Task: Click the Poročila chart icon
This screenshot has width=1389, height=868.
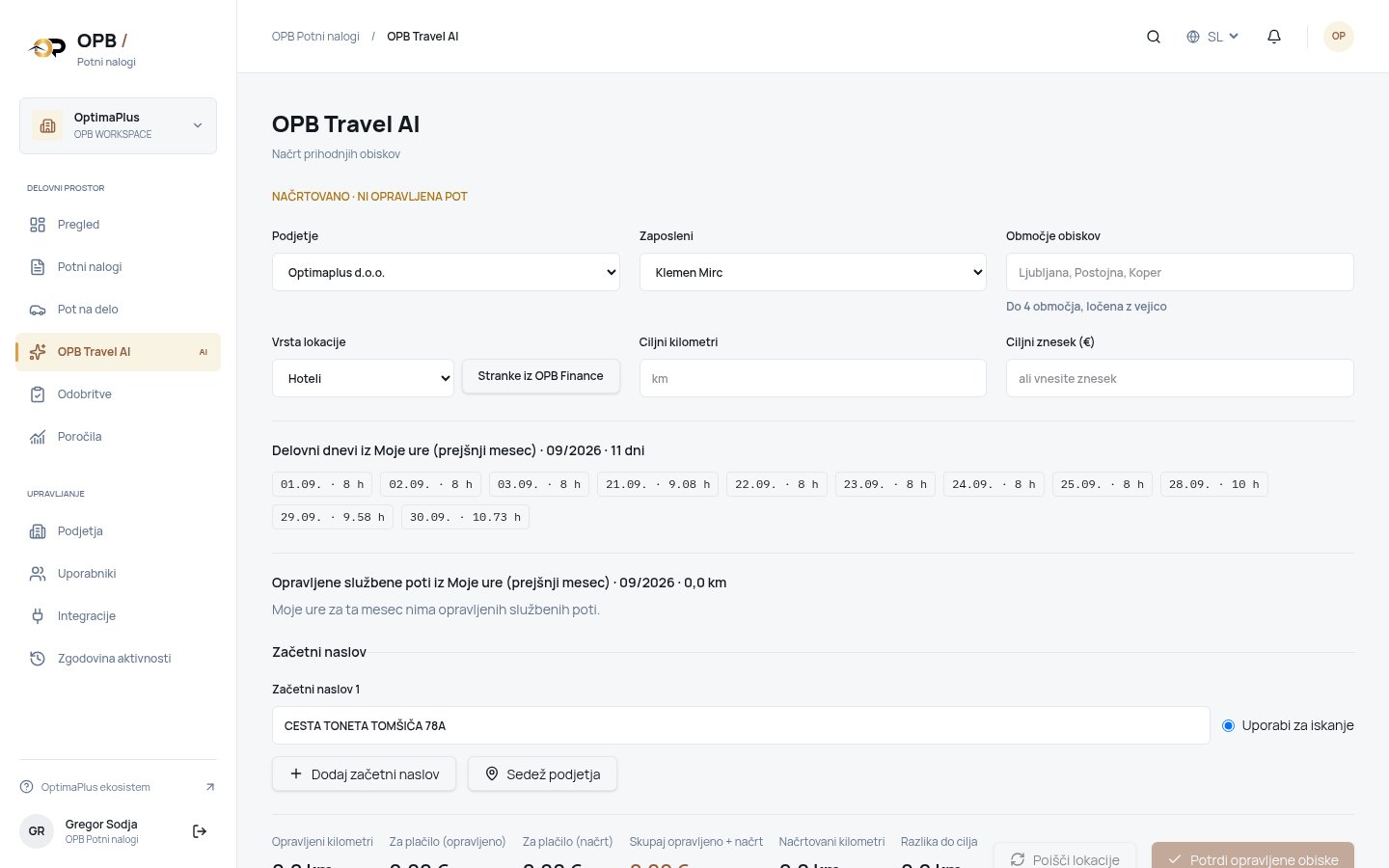Action: pyautogui.click(x=38, y=437)
